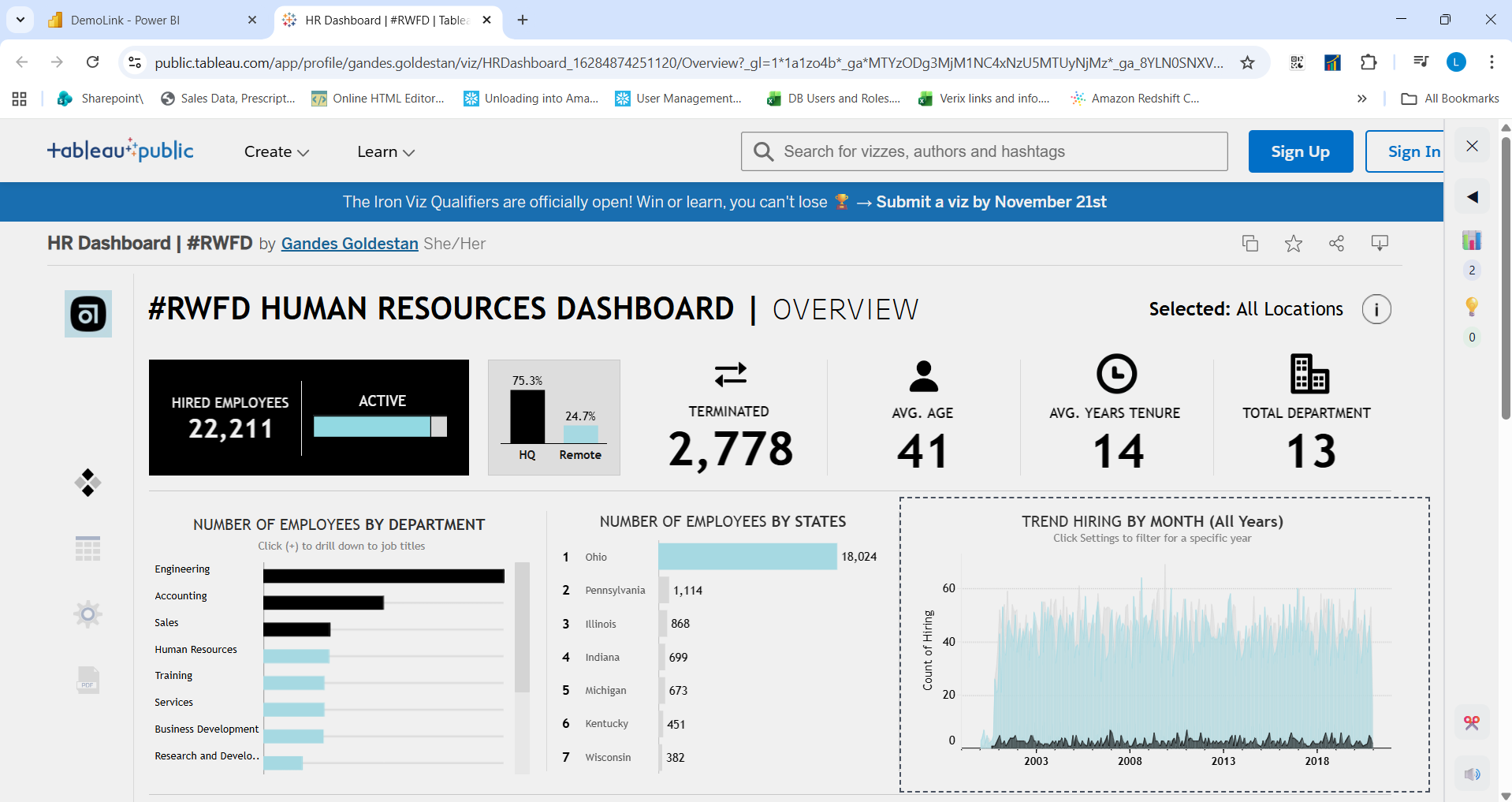Click the Sign Up button
1512x802 pixels.
click(x=1300, y=151)
